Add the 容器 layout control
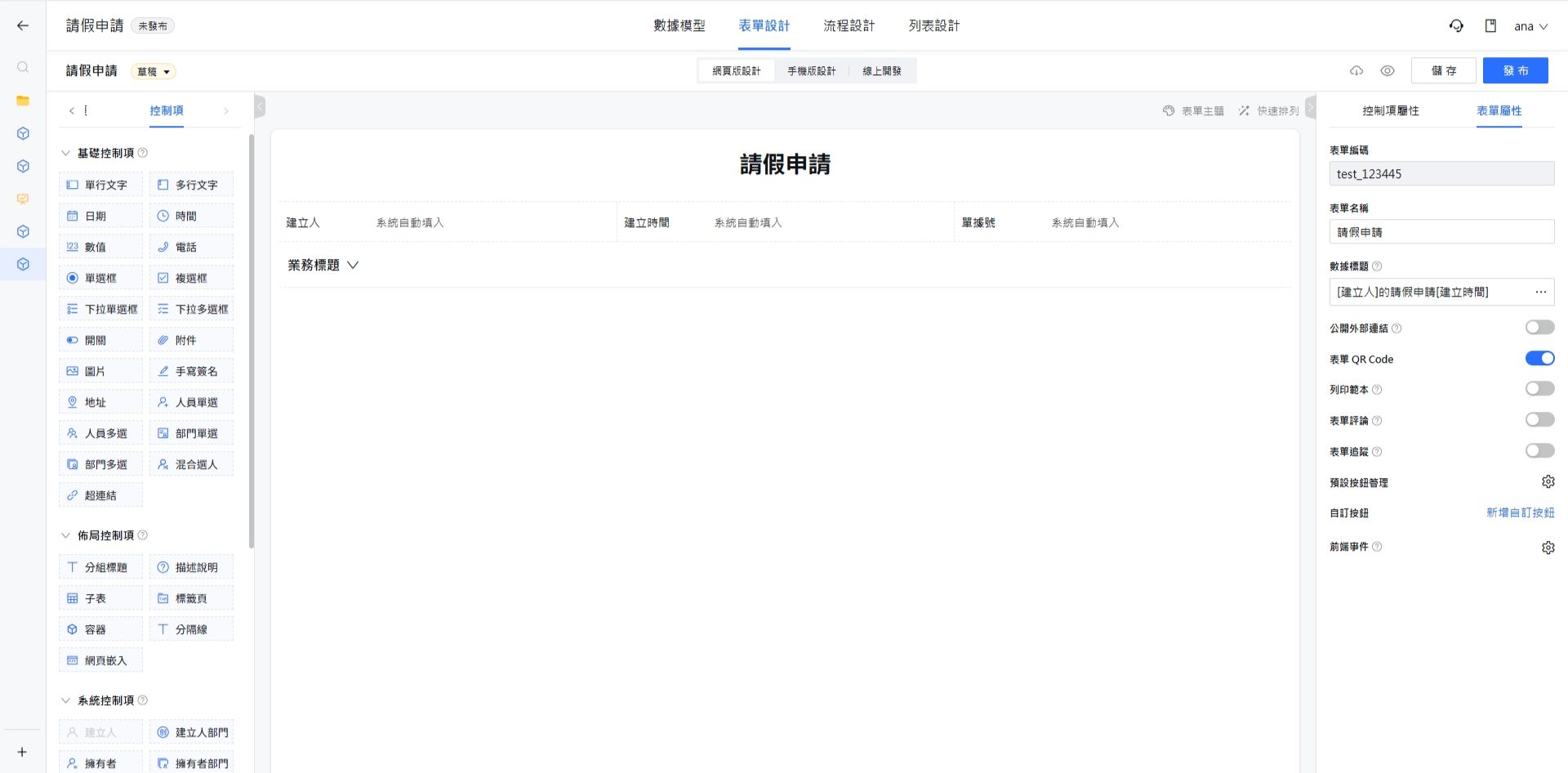The image size is (1568, 773). (x=100, y=629)
